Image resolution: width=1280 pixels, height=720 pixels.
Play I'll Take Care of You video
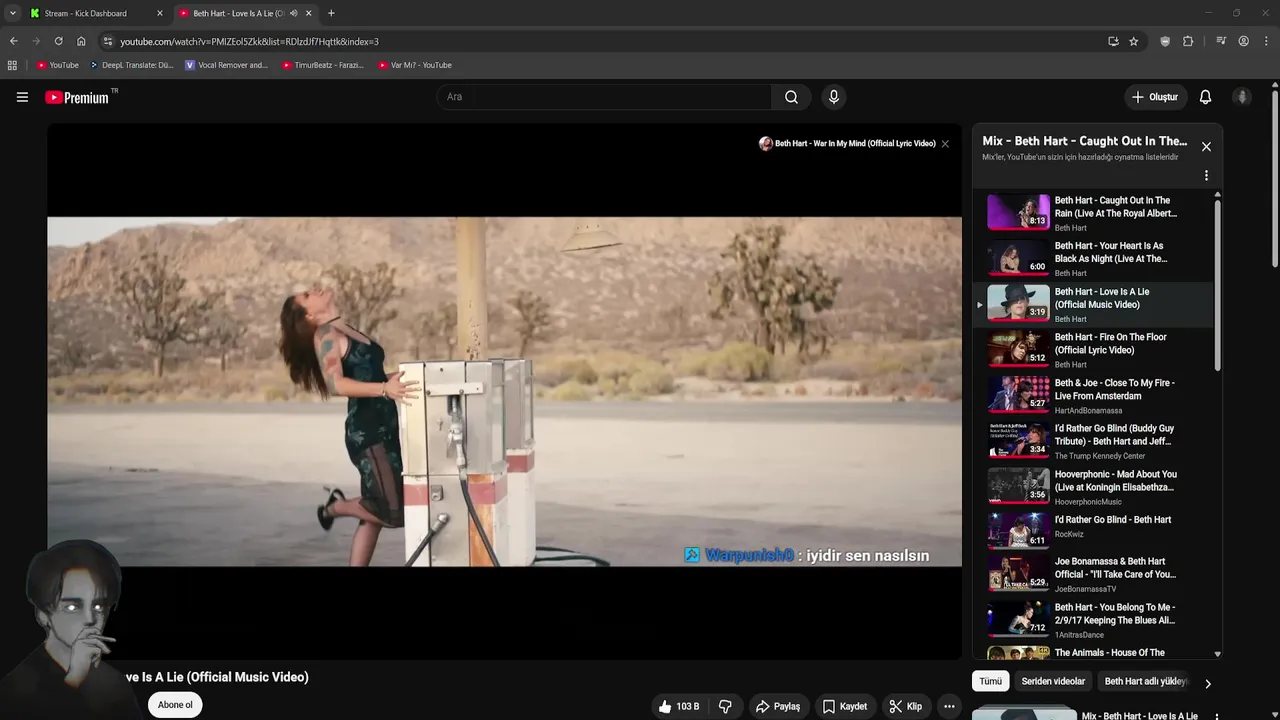[x=1019, y=574]
